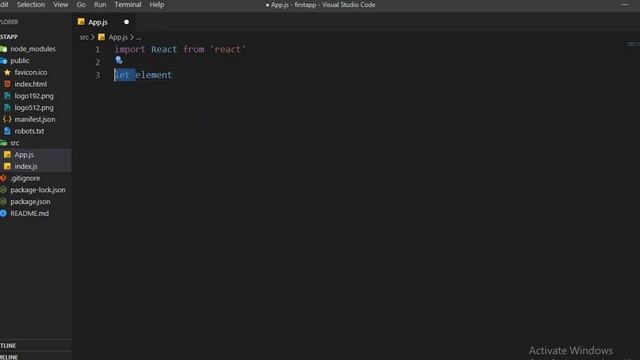
Task: Expand the Timeline panel section
Action: click(x=36, y=356)
